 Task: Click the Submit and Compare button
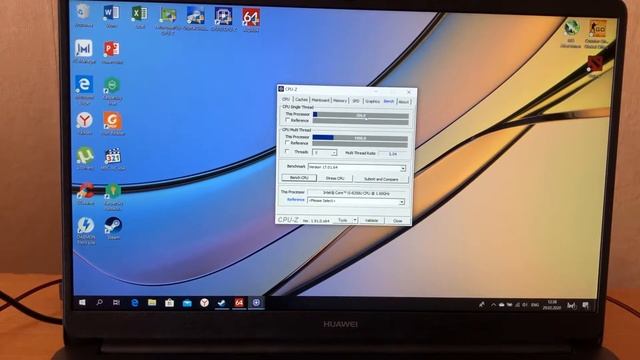coord(381,179)
